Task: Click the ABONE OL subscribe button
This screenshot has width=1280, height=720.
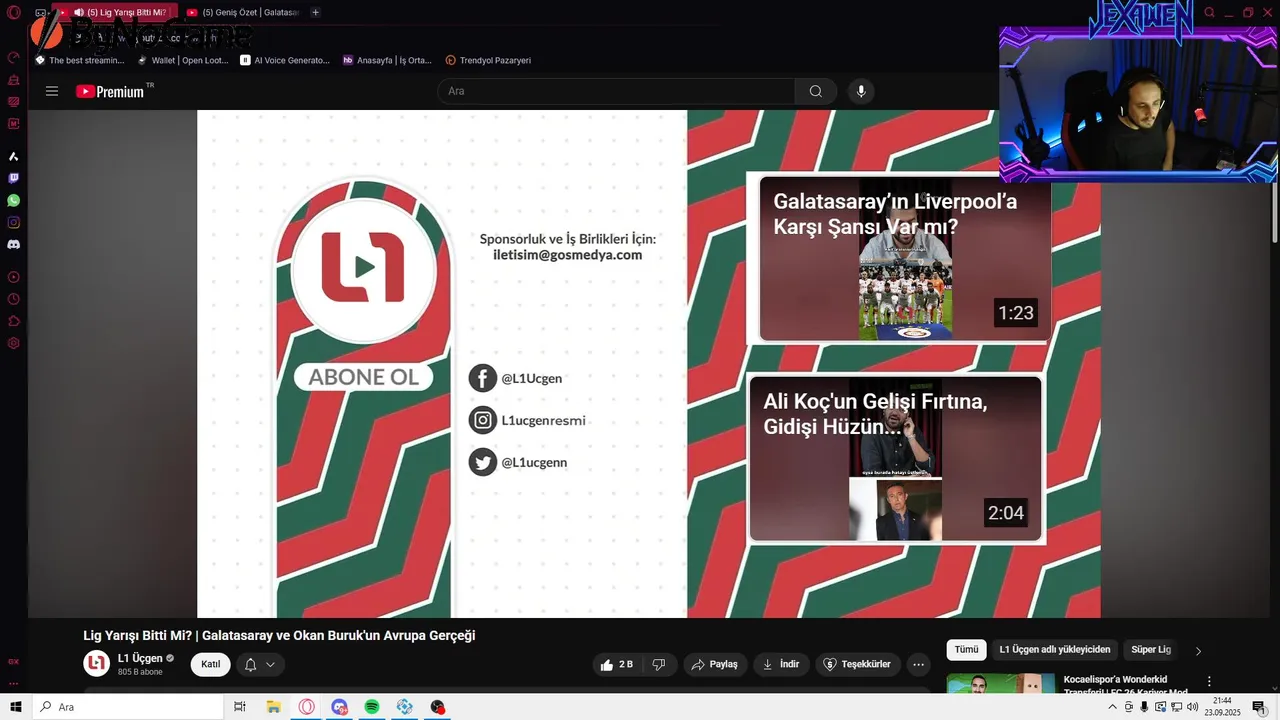Action: tap(363, 377)
